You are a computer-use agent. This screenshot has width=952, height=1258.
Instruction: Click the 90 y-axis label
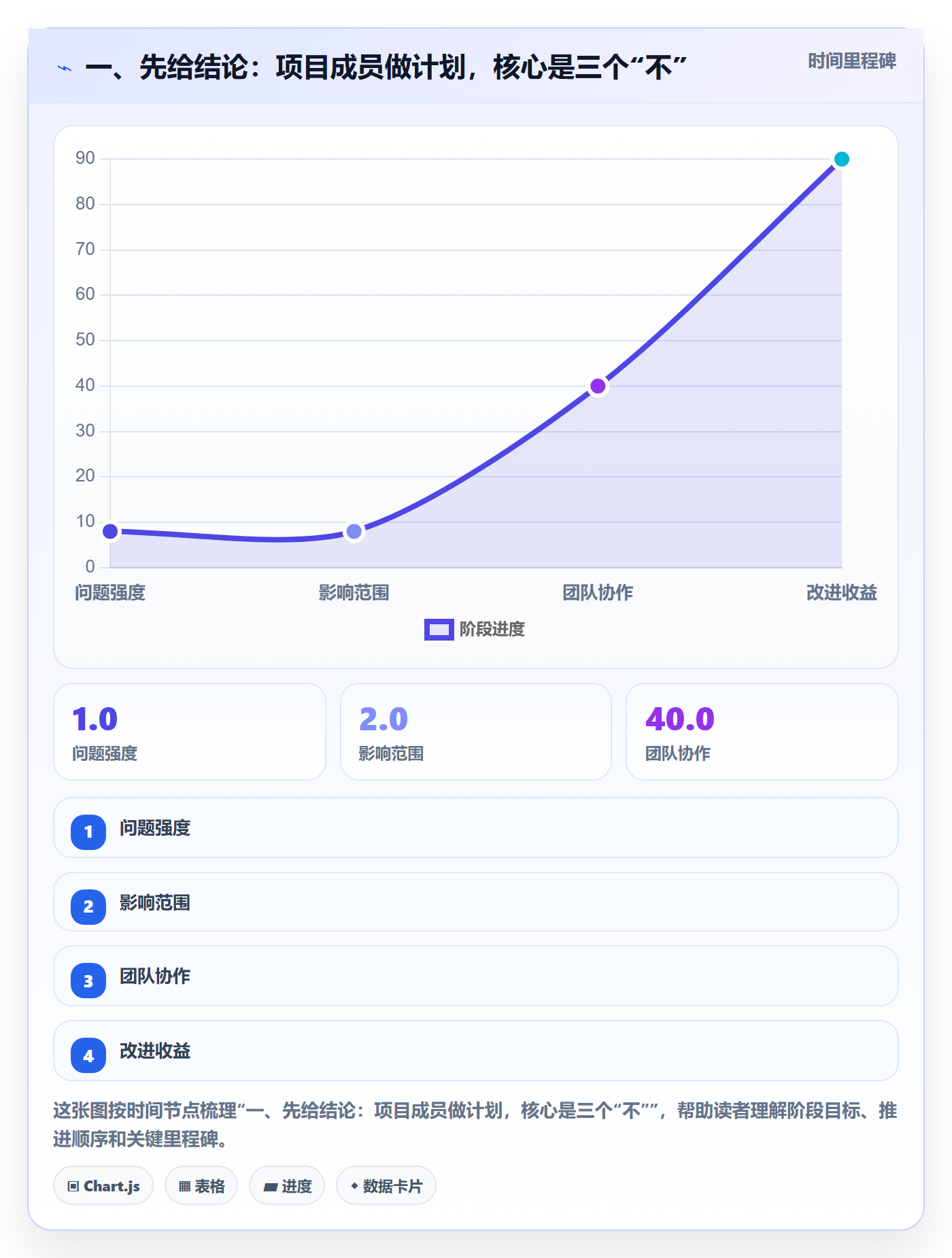(x=85, y=158)
